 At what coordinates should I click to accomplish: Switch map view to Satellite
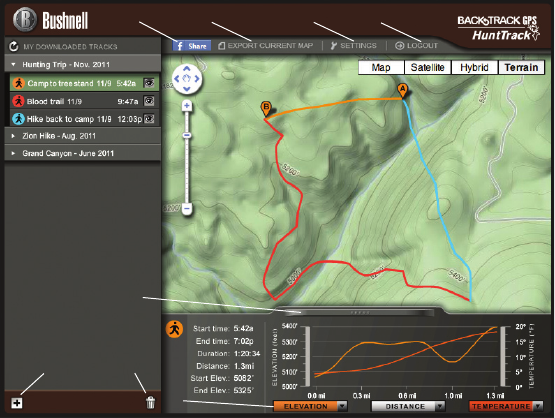point(428,67)
